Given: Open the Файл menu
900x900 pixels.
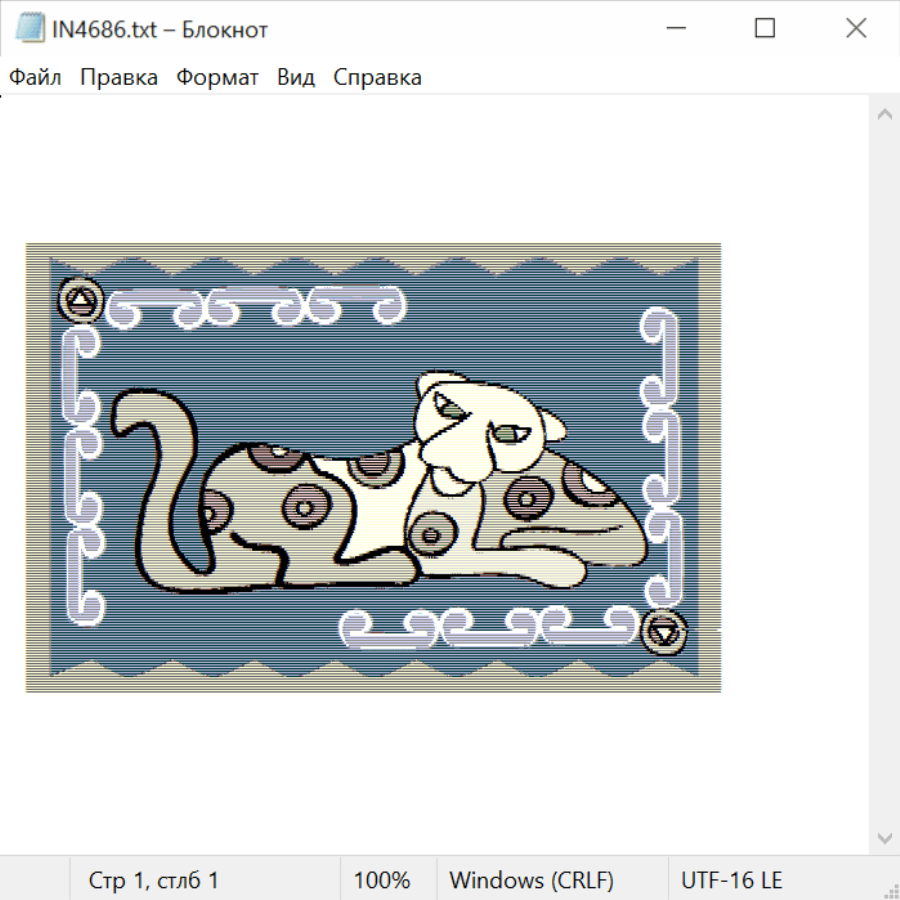Looking at the screenshot, I should point(35,77).
